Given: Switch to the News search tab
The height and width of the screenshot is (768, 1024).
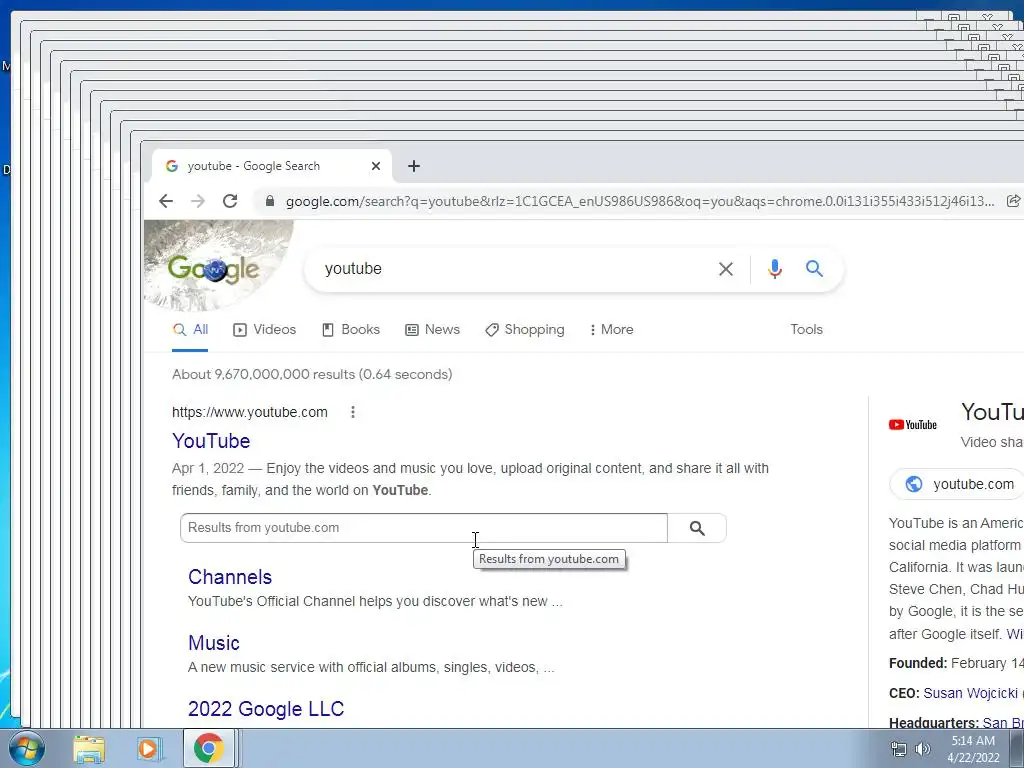Looking at the screenshot, I should pyautogui.click(x=432, y=330).
